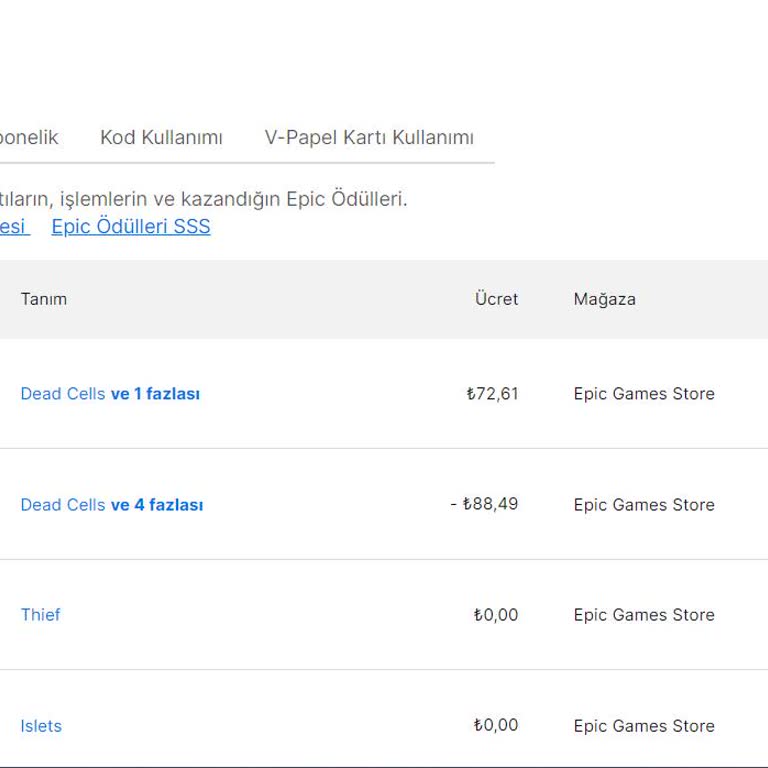The height and width of the screenshot is (768, 768).
Task: Click the Ücret column header
Action: [x=496, y=299]
